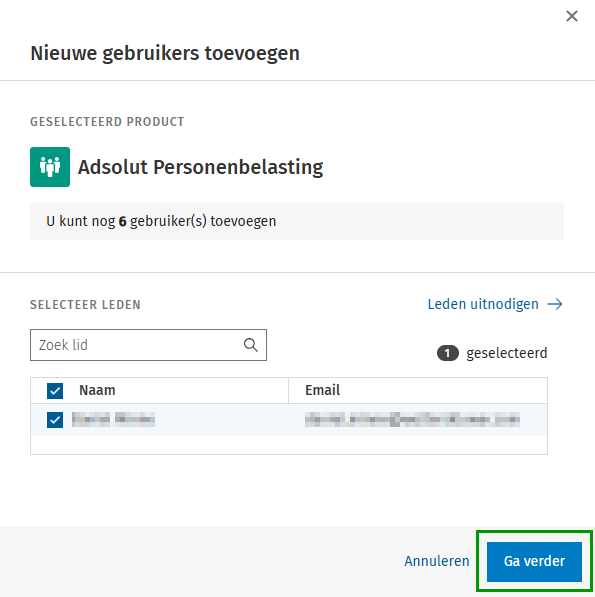Close the Nieuwe gebruikers toevoegen dialog

(x=572, y=16)
